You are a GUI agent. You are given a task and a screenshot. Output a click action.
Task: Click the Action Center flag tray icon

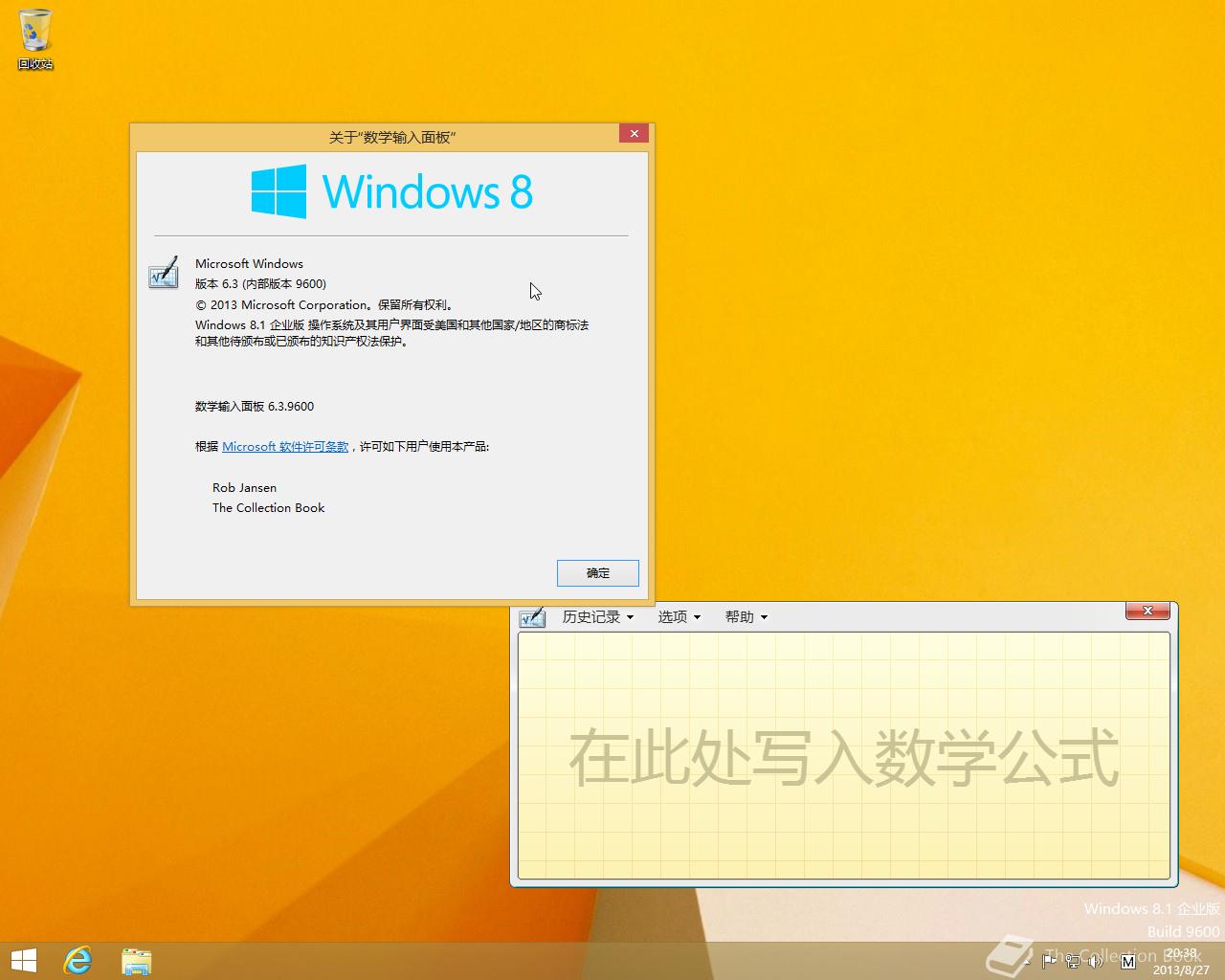click(x=1049, y=961)
